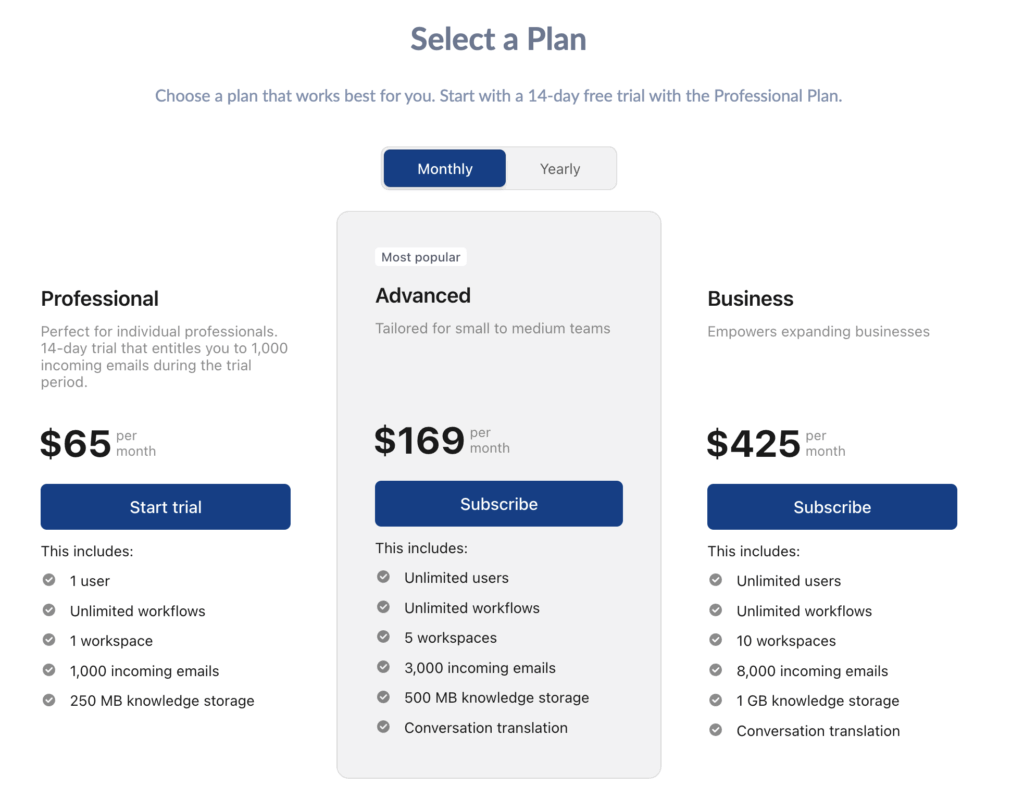This screenshot has width=1024, height=799.
Task: Click checkmark beside Advanced Conversation translation
Action: pos(383,726)
